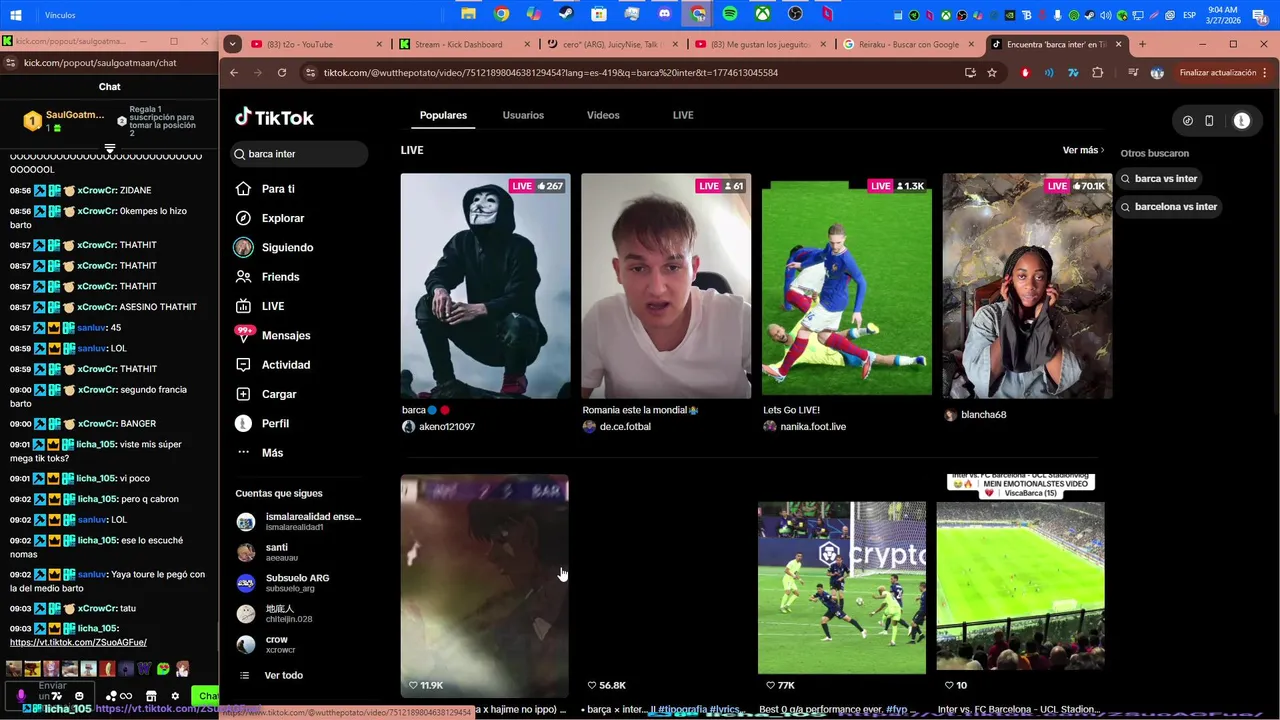Select the 'barca vs inter' search suggestion
The image size is (1280, 720).
coord(1159,179)
